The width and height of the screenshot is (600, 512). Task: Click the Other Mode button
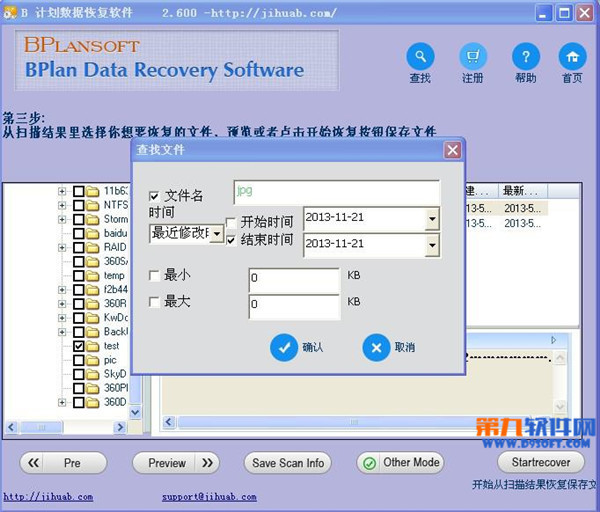(400, 463)
